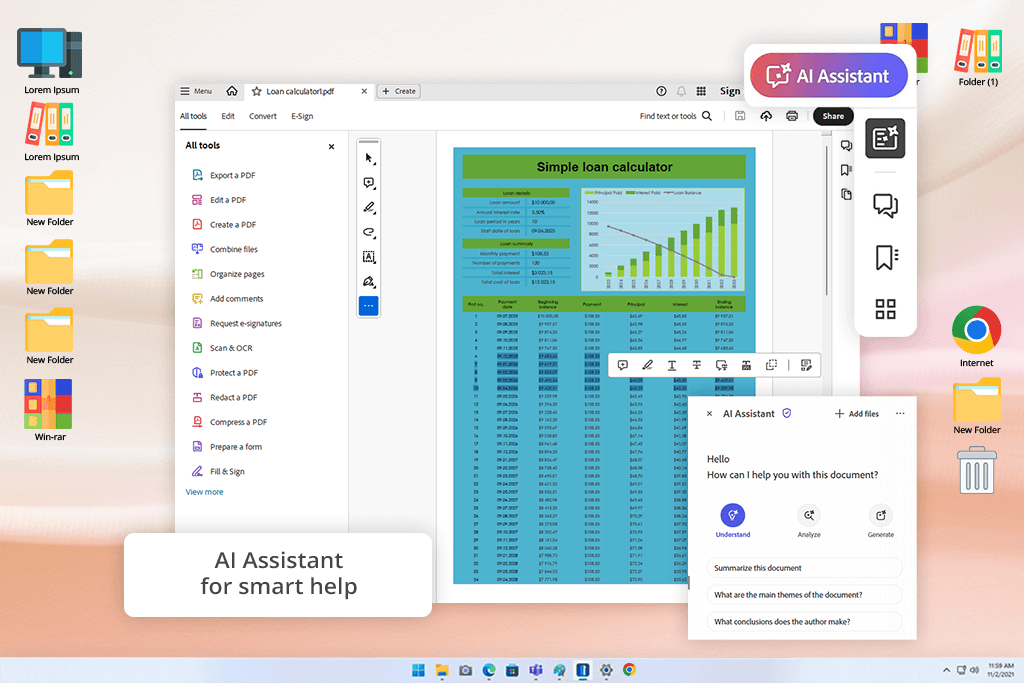Star the Loan calculator1.pdf tab
The width and height of the screenshot is (1024, 683).
257,91
